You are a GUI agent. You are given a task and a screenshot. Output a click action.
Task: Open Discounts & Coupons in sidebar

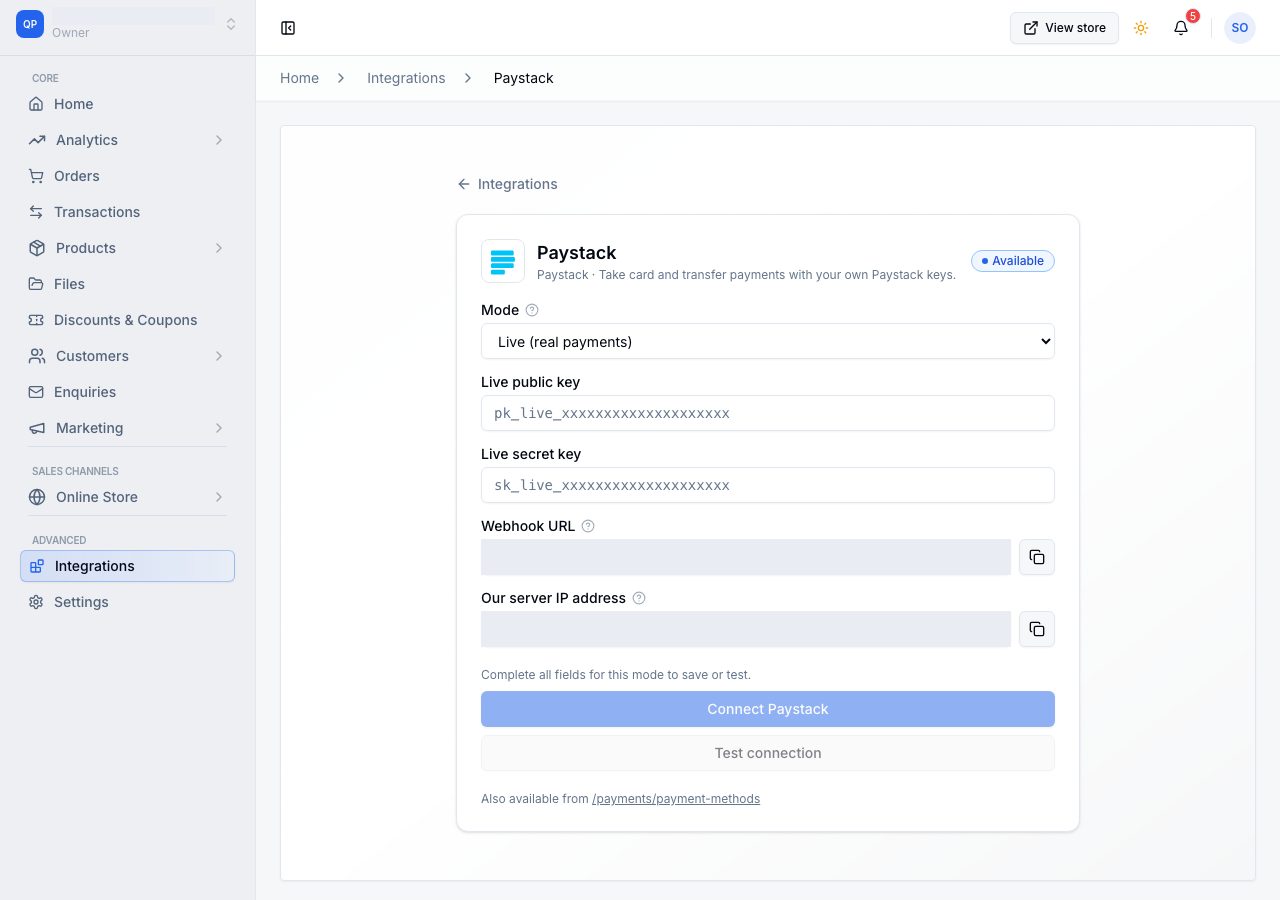point(127,320)
